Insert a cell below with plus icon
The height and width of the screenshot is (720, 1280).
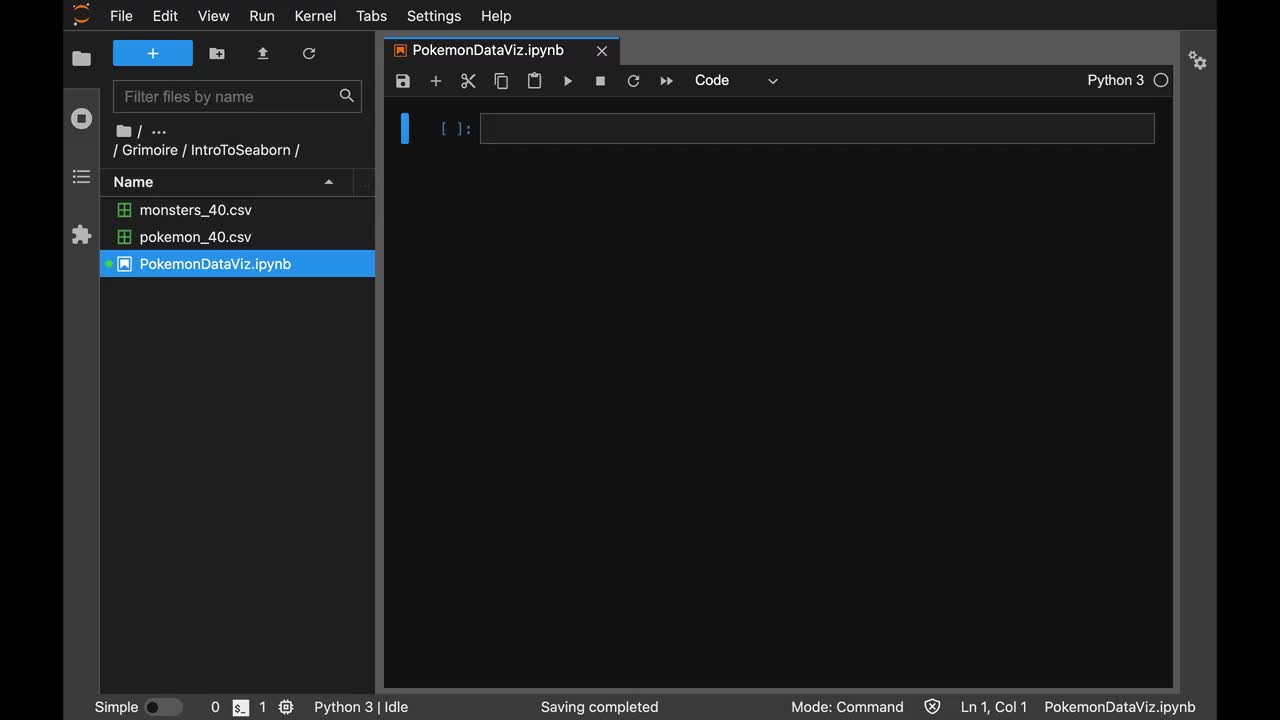tap(436, 81)
